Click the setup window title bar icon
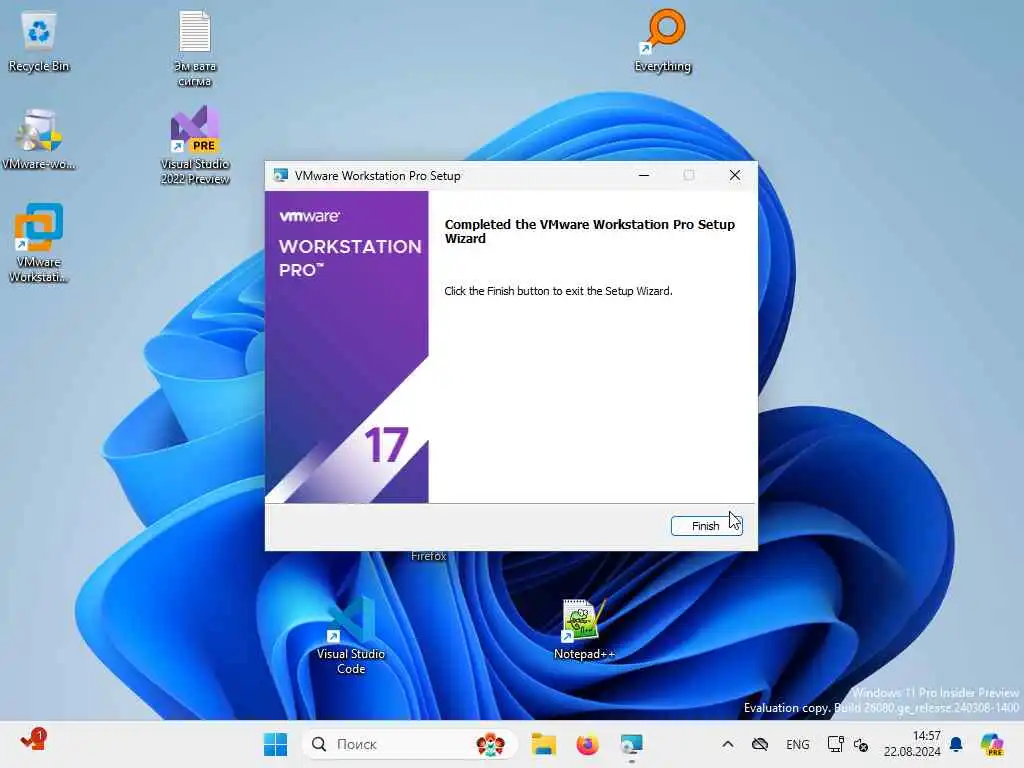The width and height of the screenshot is (1024, 768). (x=281, y=175)
